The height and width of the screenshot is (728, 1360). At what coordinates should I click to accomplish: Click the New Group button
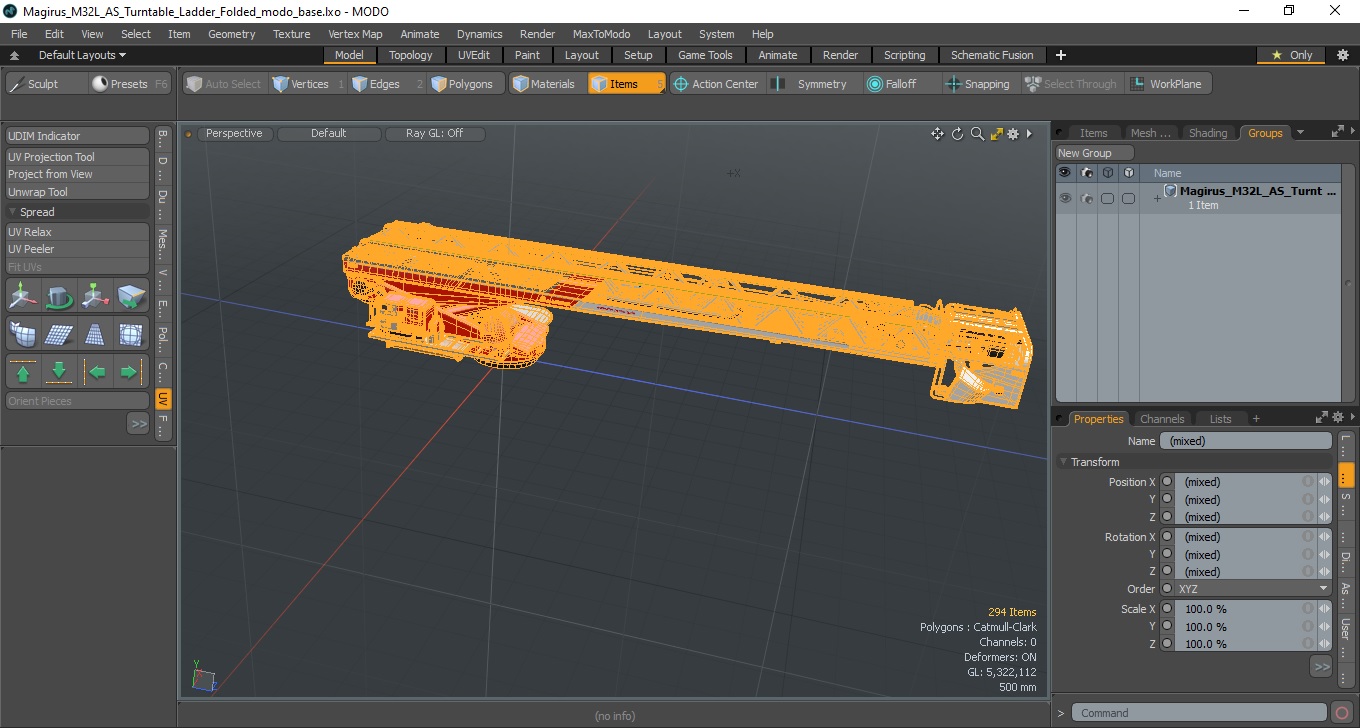[x=1095, y=153]
